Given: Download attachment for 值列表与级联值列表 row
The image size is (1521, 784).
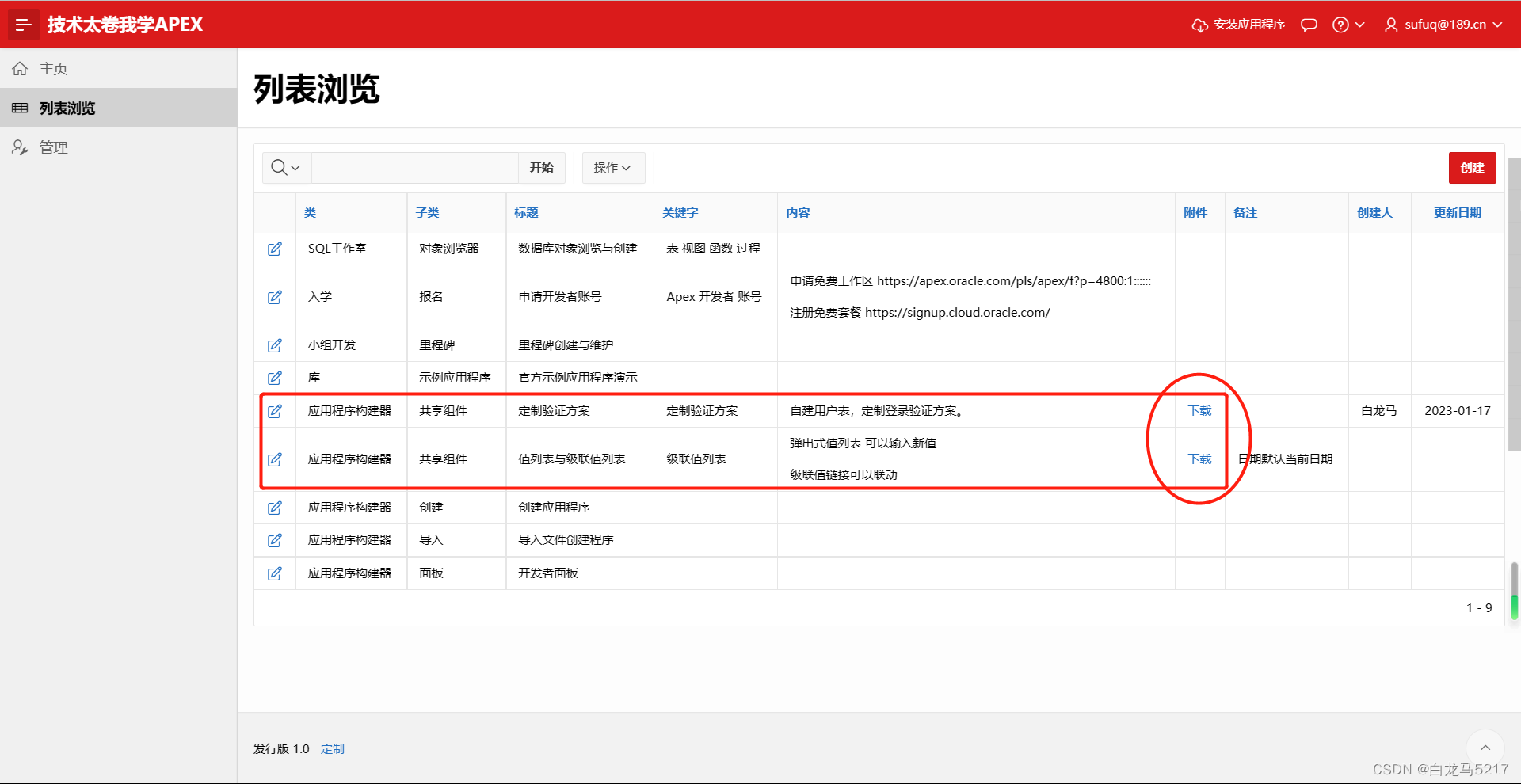Looking at the screenshot, I should pos(1199,459).
